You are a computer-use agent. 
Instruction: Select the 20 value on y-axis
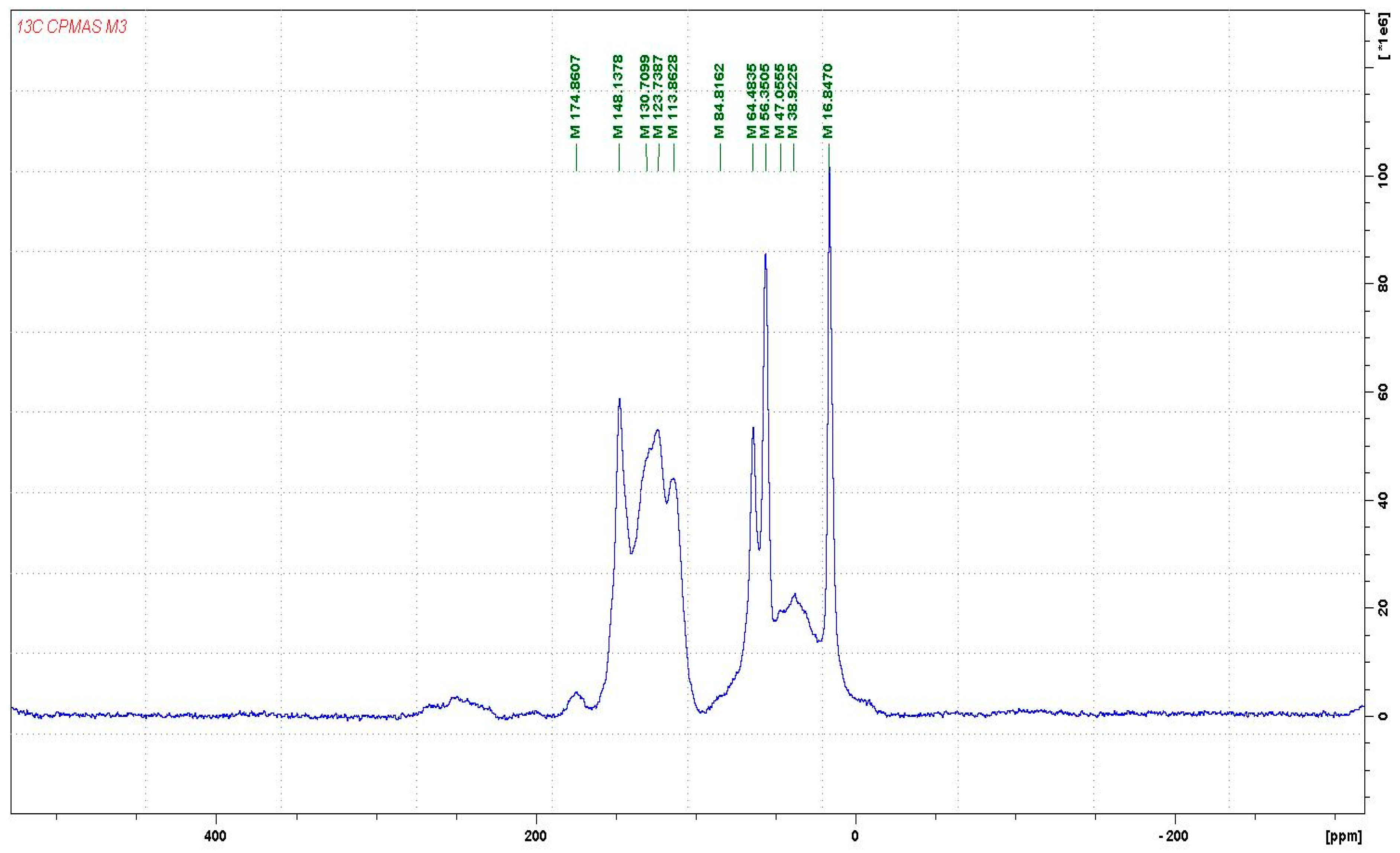coord(1383,607)
